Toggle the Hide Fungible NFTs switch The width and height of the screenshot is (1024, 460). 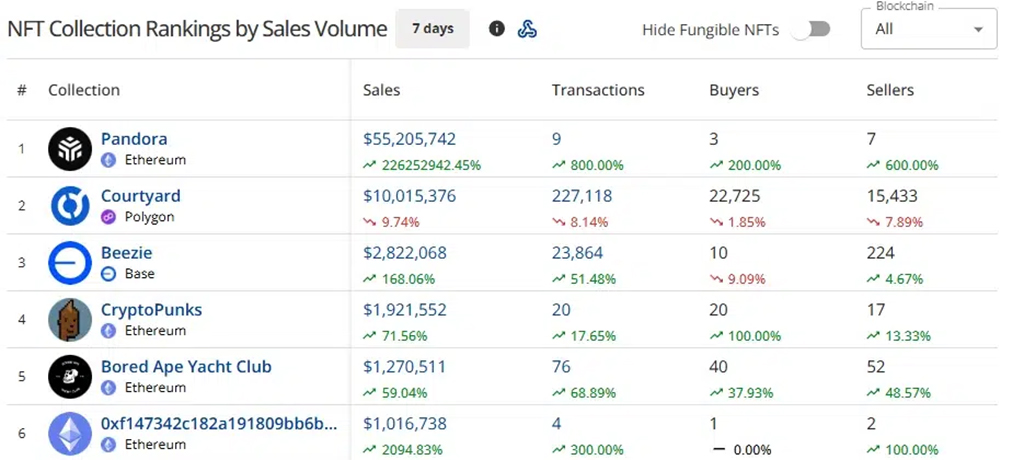811,29
